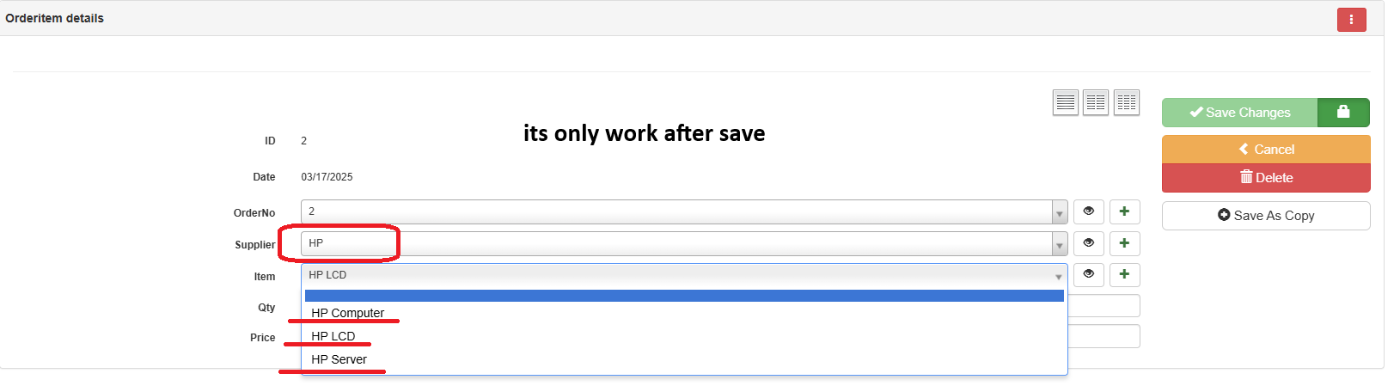Collapse the Item dropdown showing HP LCD

pos(684,275)
